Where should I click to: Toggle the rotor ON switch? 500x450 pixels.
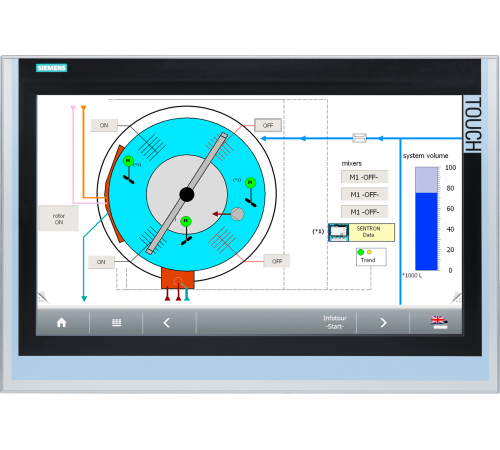(x=59, y=219)
